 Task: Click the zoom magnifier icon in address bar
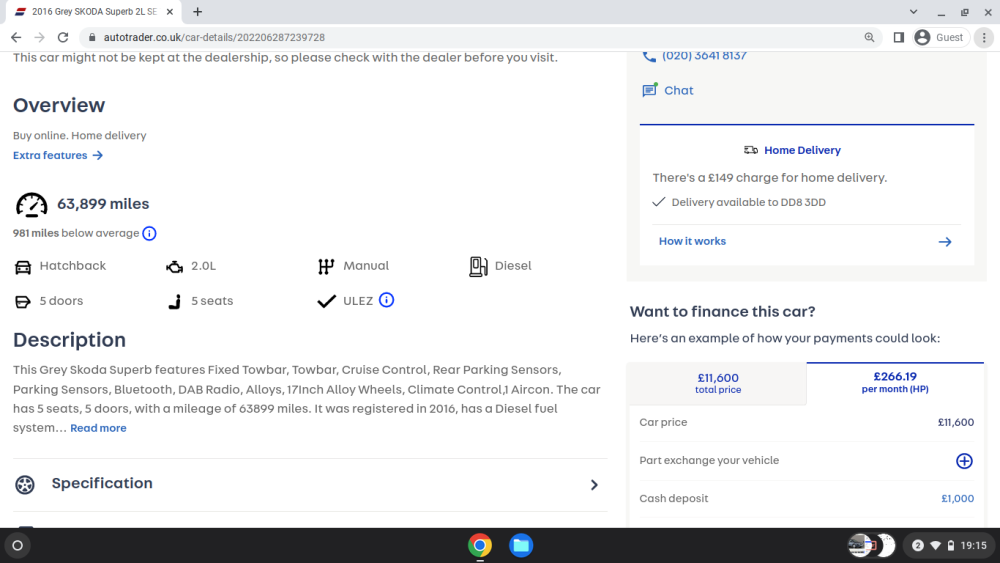click(869, 38)
